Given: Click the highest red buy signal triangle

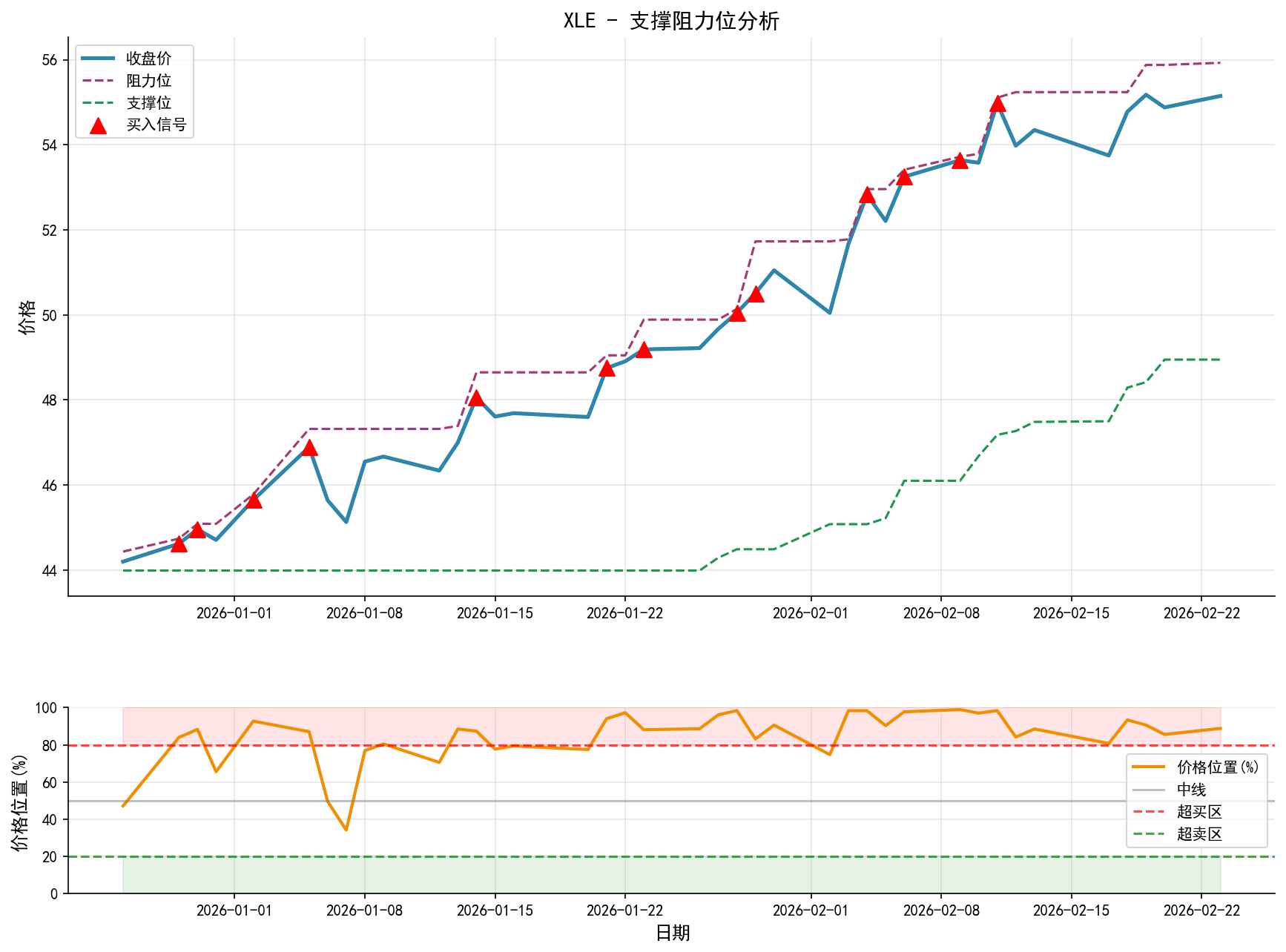Looking at the screenshot, I should (x=998, y=105).
